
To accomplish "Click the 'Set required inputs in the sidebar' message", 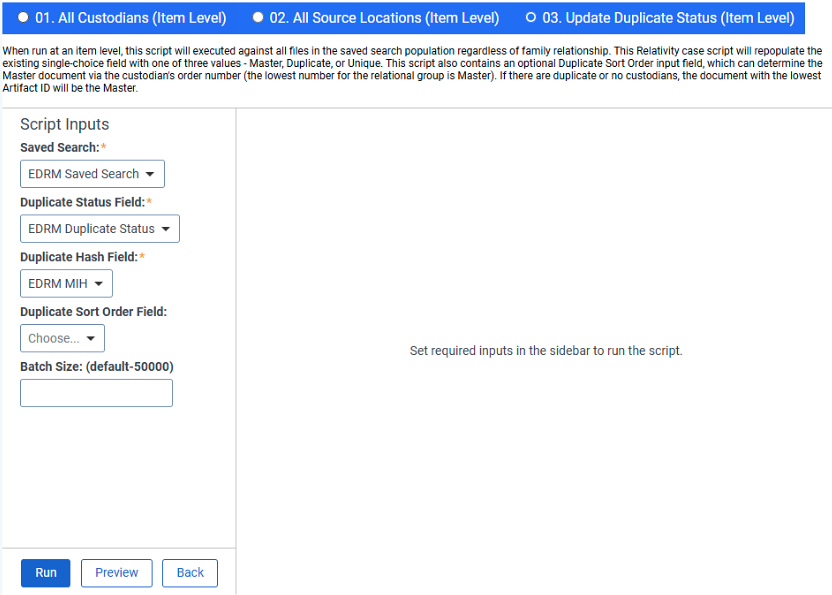I will tap(546, 351).
